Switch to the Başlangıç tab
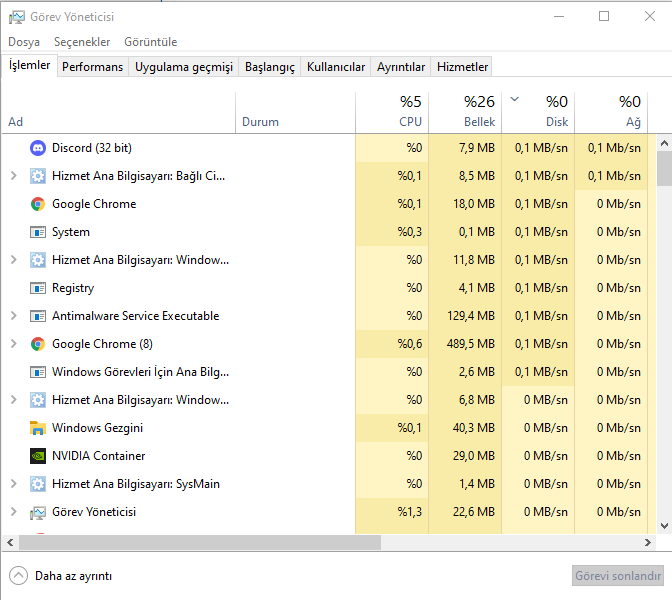 click(x=270, y=67)
